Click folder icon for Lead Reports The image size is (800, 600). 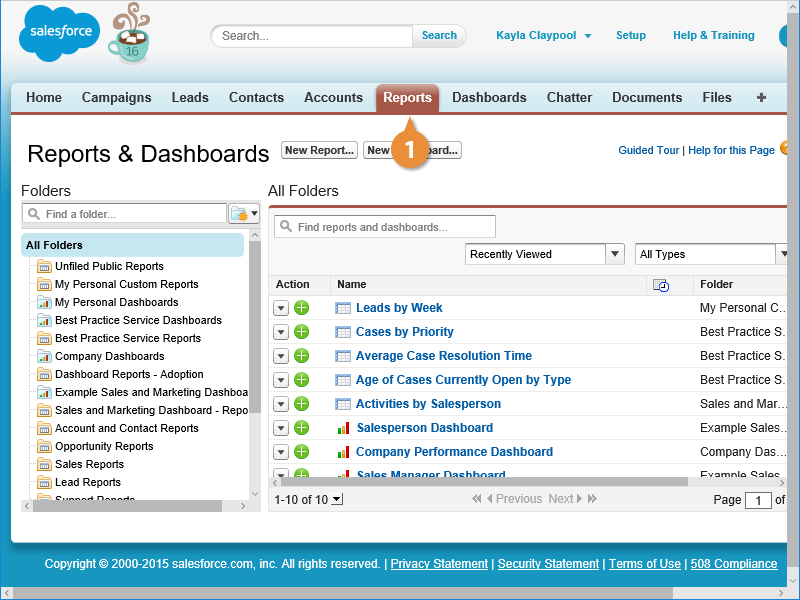pos(44,482)
